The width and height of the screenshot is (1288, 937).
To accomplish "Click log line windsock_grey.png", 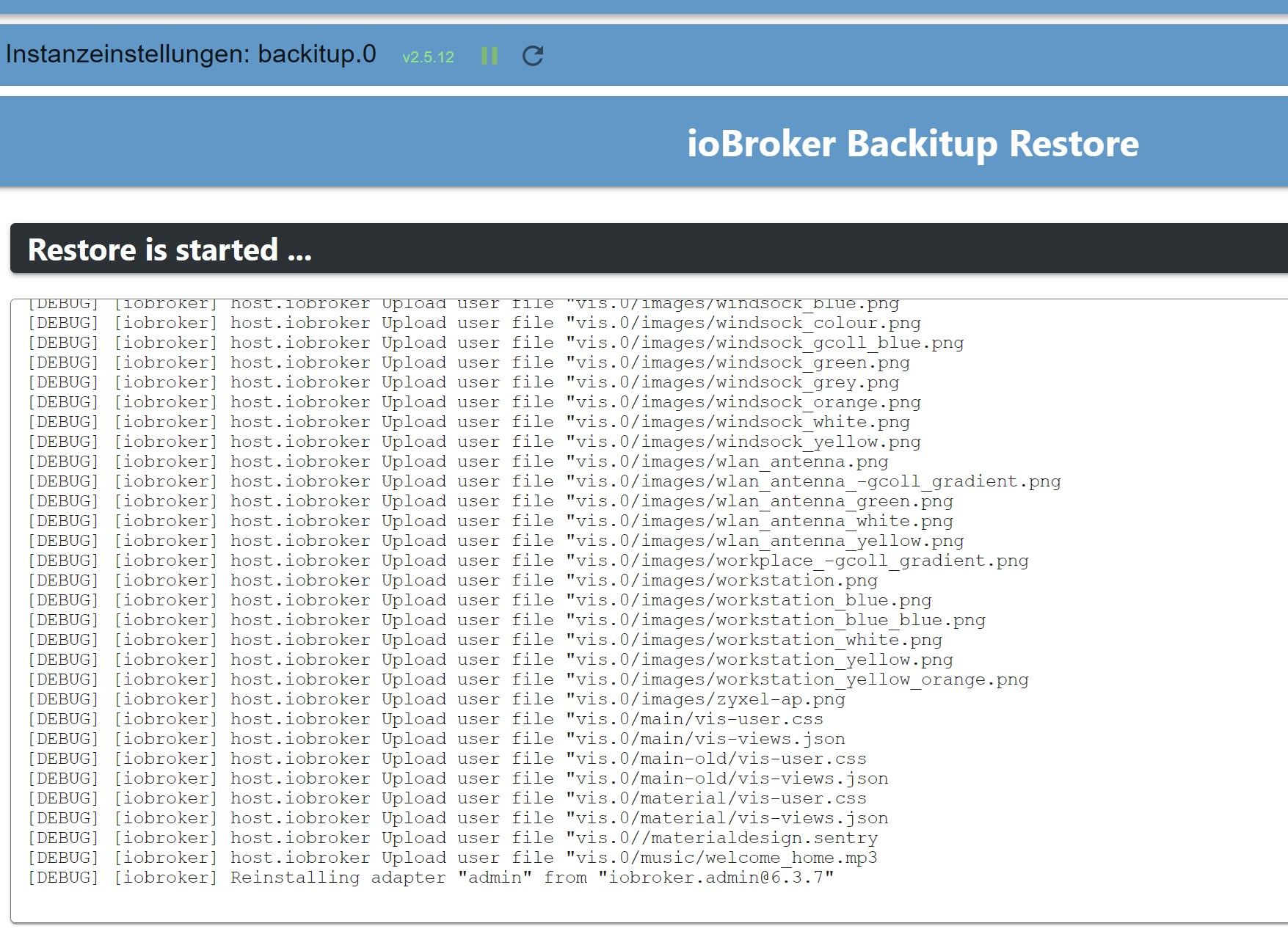I will point(463,382).
